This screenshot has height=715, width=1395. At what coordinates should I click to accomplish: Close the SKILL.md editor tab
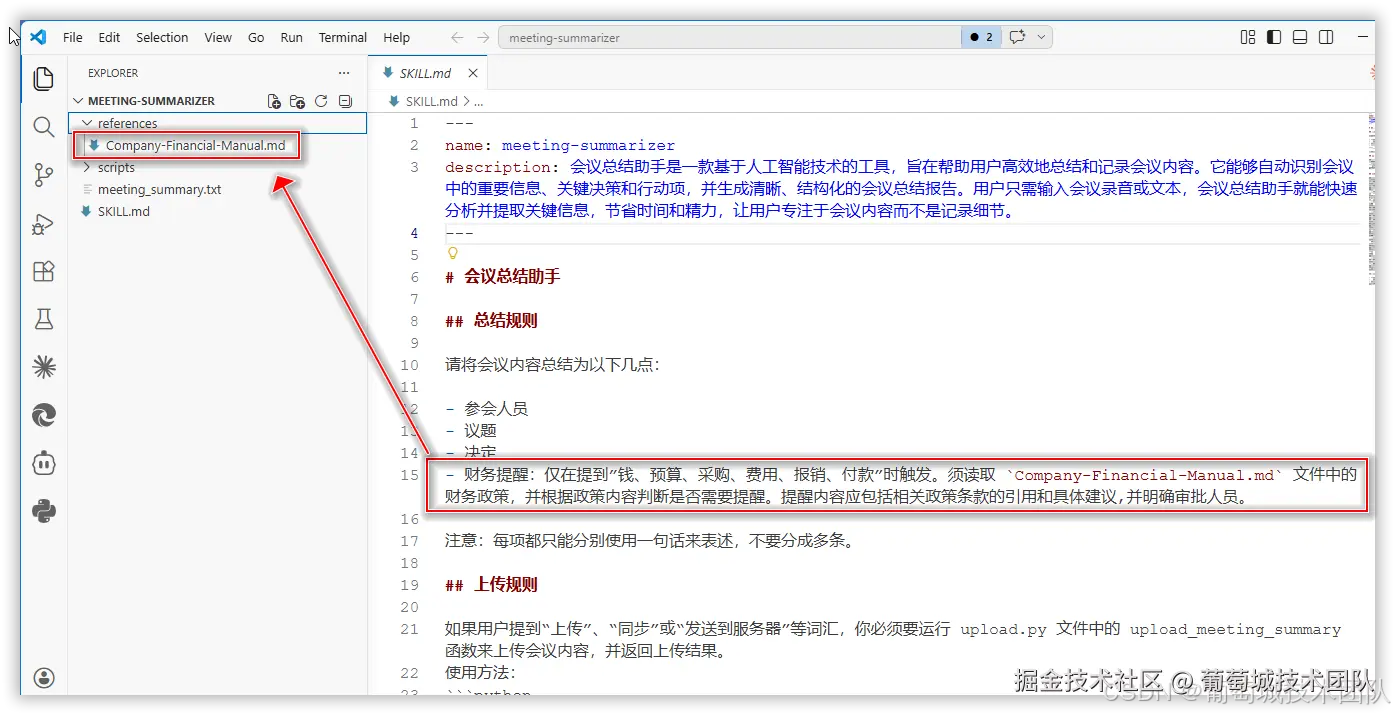click(x=473, y=73)
